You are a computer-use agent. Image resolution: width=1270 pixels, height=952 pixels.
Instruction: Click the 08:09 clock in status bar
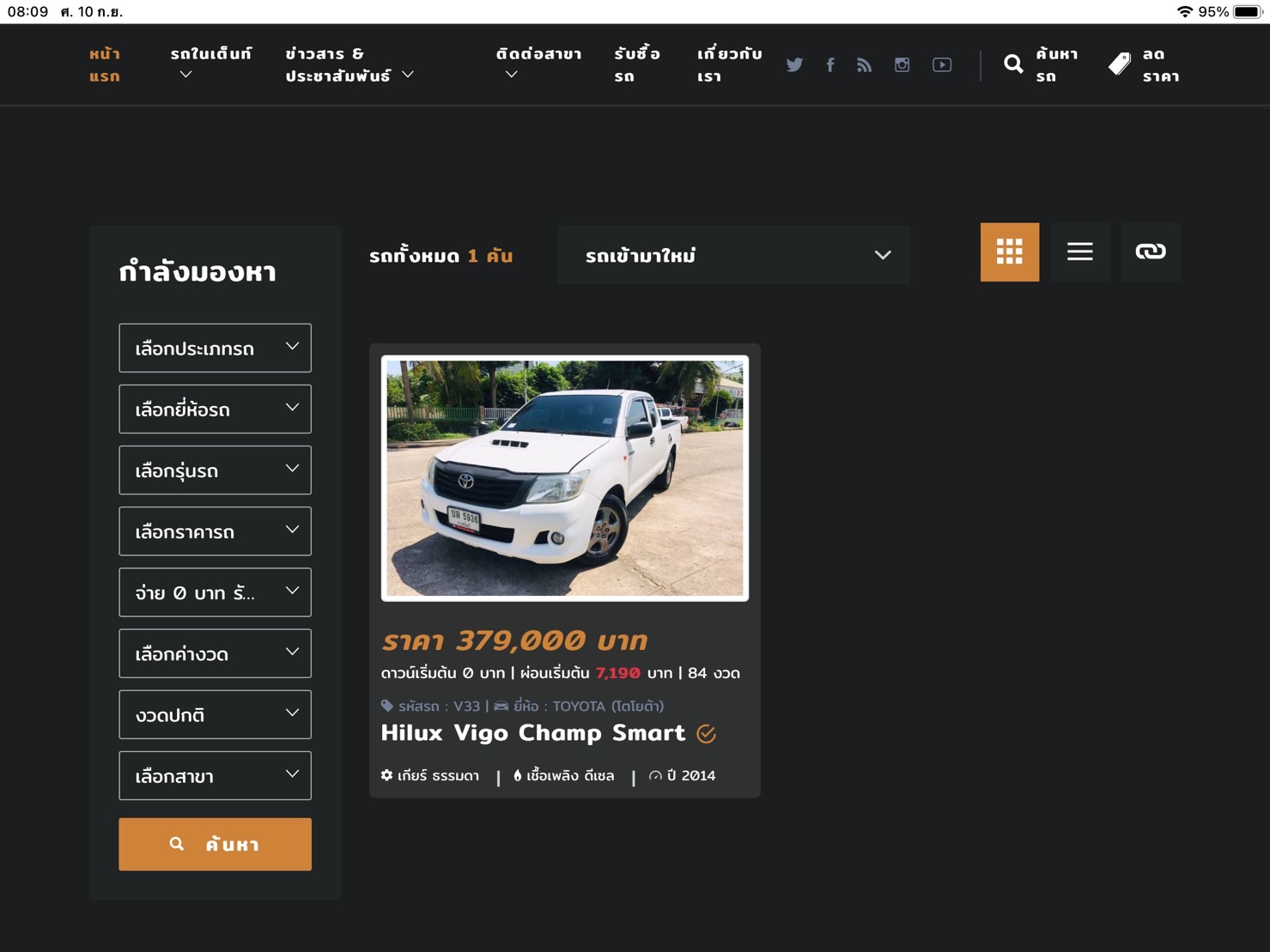[28, 12]
